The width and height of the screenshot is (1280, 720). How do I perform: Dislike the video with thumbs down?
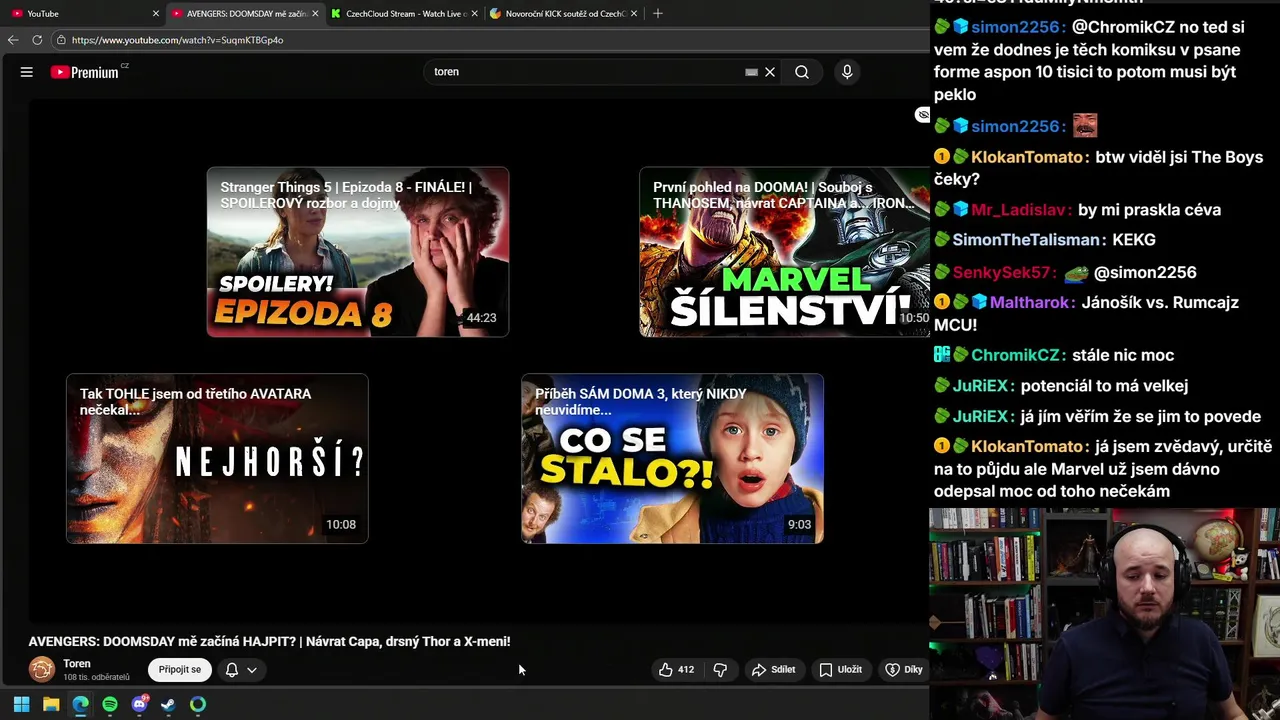(x=720, y=670)
